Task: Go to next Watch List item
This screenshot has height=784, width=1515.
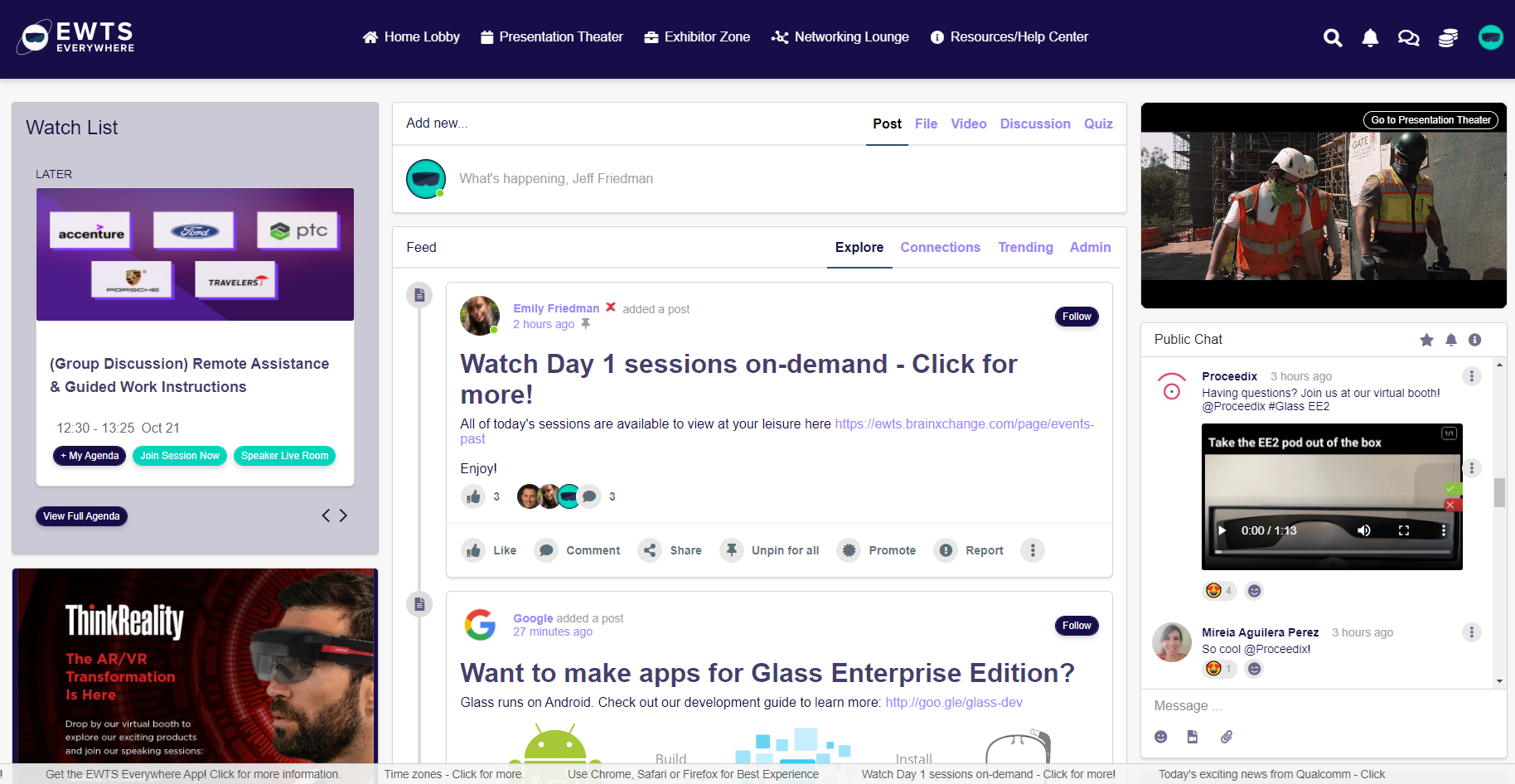Action: click(343, 515)
